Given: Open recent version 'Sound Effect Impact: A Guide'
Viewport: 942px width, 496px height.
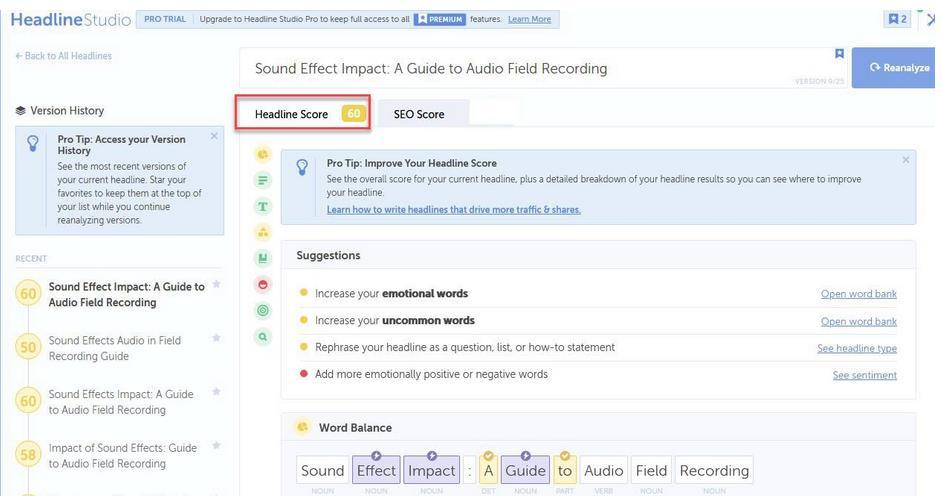Looking at the screenshot, I should click(x=127, y=294).
